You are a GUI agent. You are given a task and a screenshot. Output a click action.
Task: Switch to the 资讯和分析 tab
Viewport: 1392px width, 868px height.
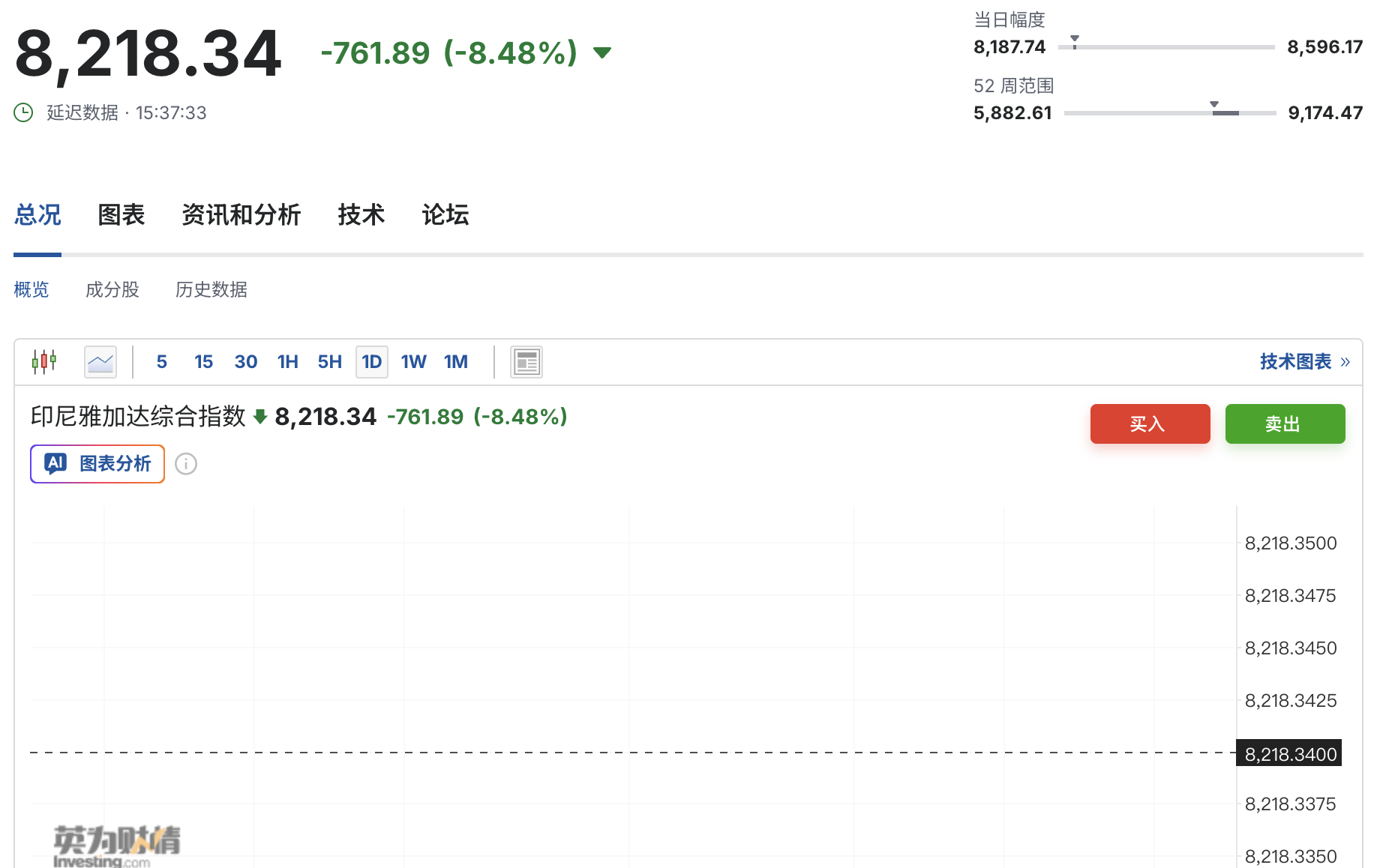pyautogui.click(x=241, y=215)
